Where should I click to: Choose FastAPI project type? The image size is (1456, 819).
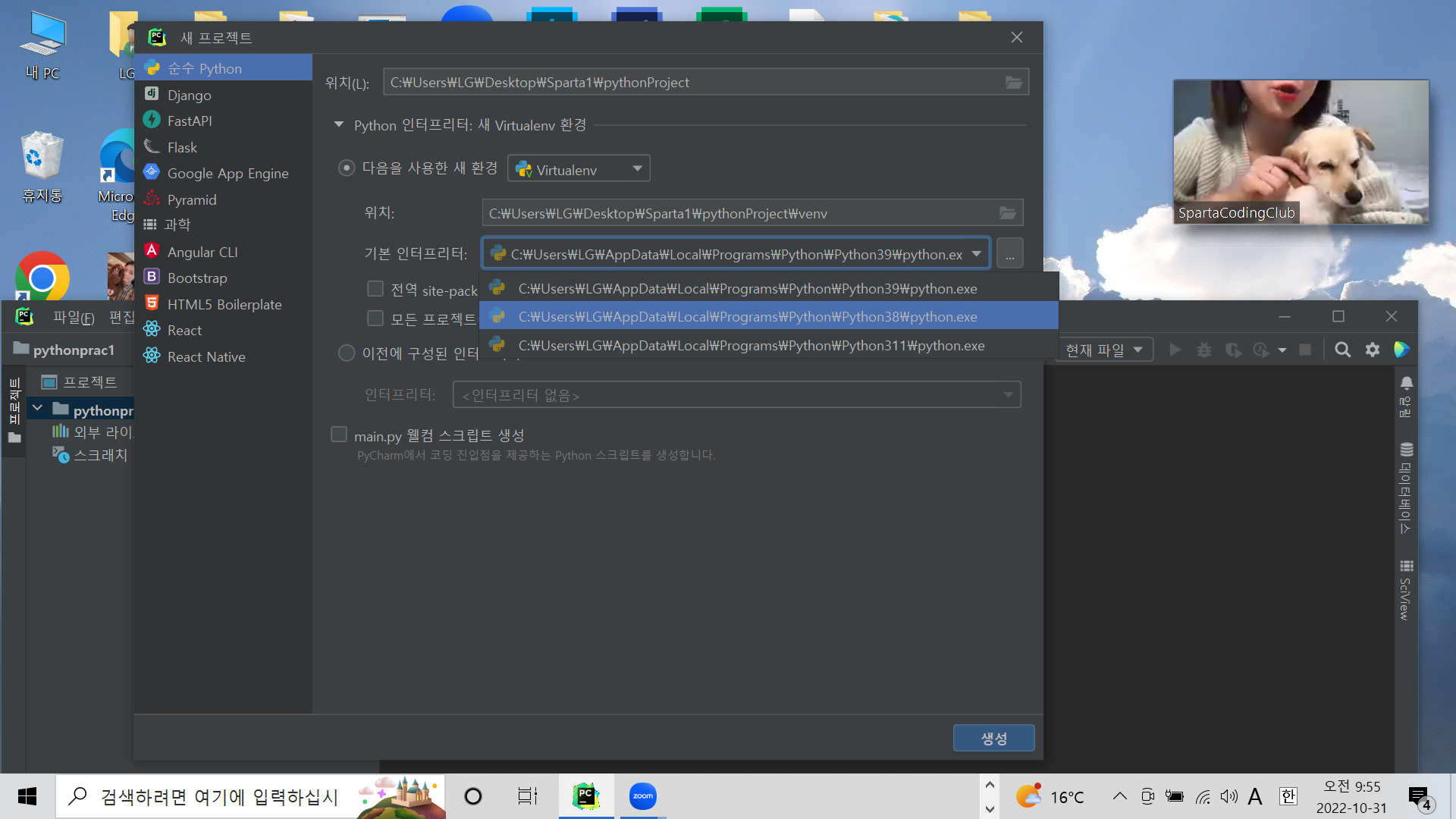pyautogui.click(x=224, y=121)
